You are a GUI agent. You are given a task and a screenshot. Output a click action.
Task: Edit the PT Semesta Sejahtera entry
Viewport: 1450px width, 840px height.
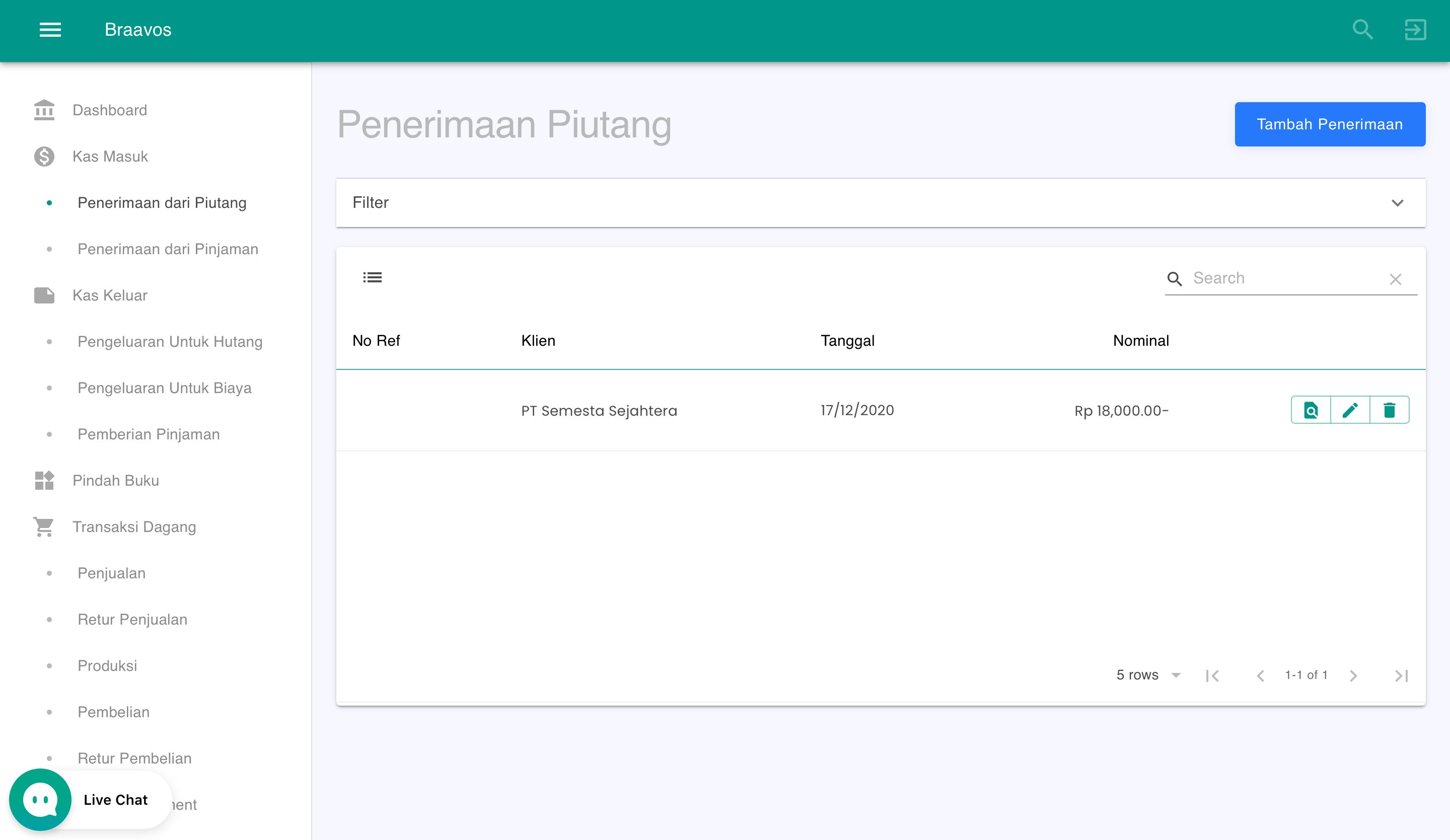tap(1350, 410)
